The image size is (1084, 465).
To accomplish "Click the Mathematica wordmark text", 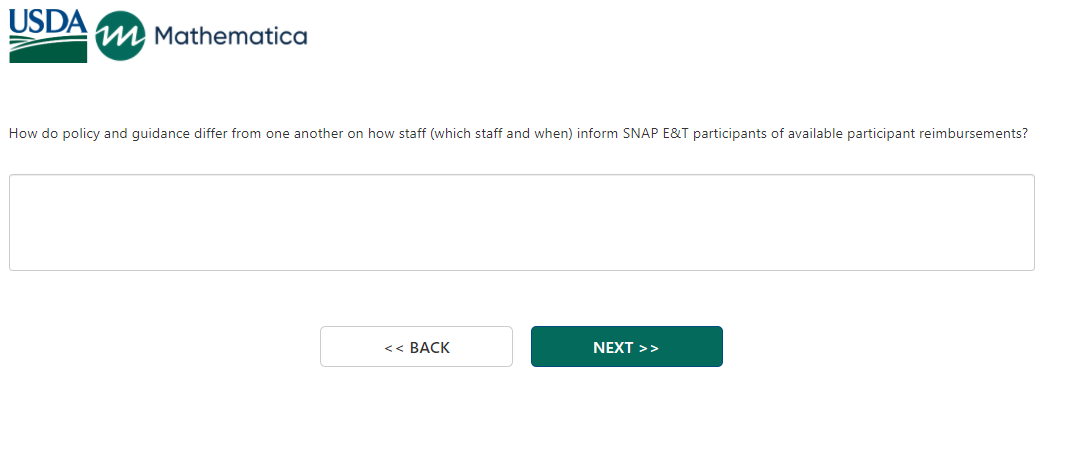I will (231, 37).
